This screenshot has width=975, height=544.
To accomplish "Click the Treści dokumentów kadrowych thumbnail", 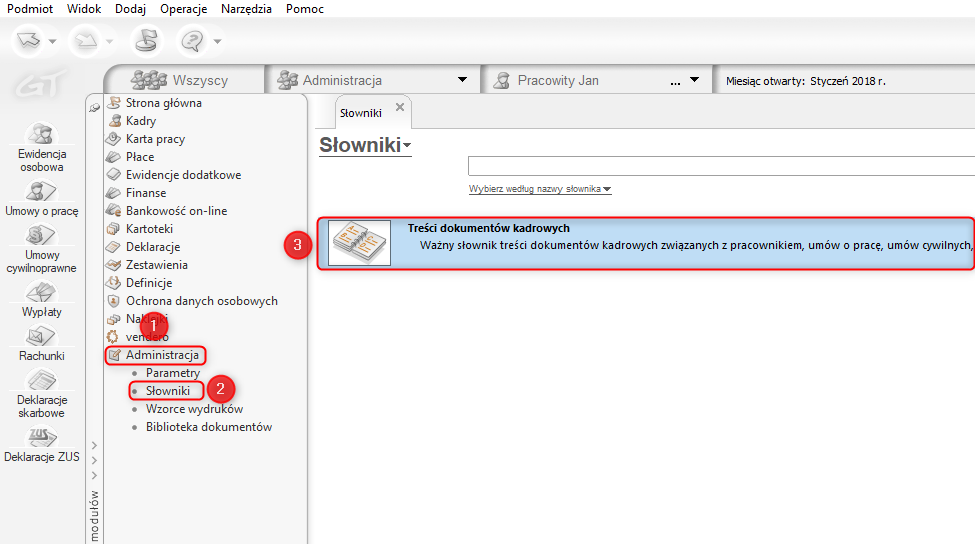I will tap(359, 243).
